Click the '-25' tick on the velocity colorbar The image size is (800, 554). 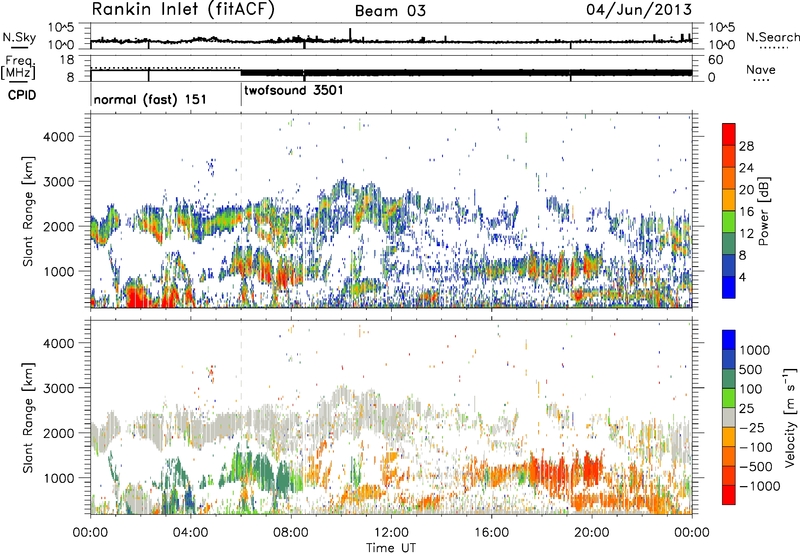tap(751, 428)
